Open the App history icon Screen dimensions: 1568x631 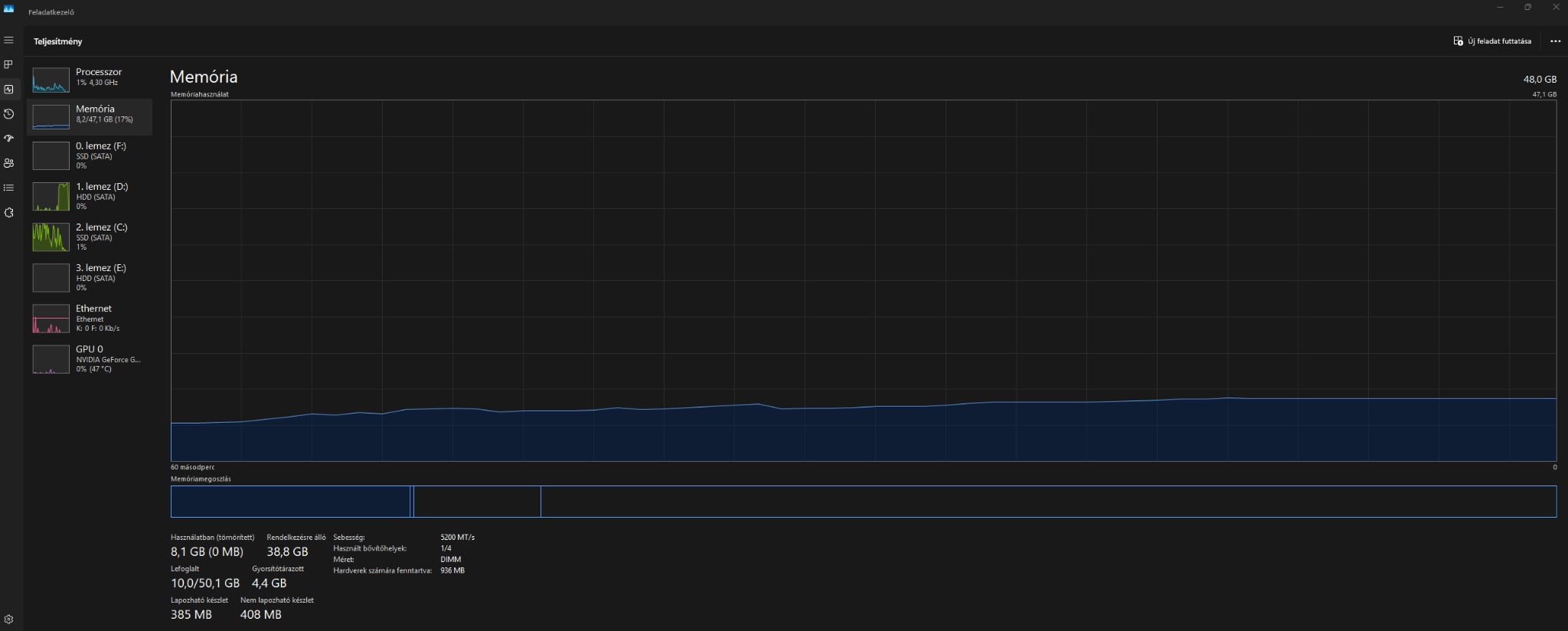point(9,113)
